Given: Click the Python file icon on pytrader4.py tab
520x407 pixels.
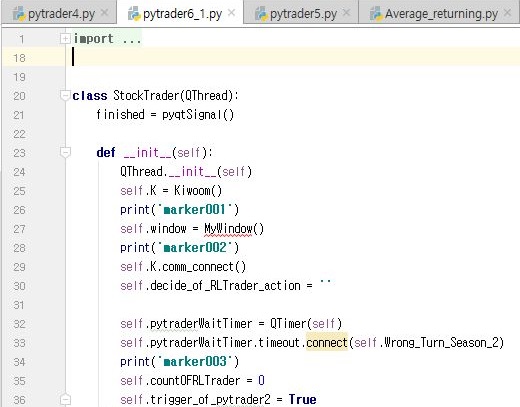Looking at the screenshot, I should tap(19, 14).
